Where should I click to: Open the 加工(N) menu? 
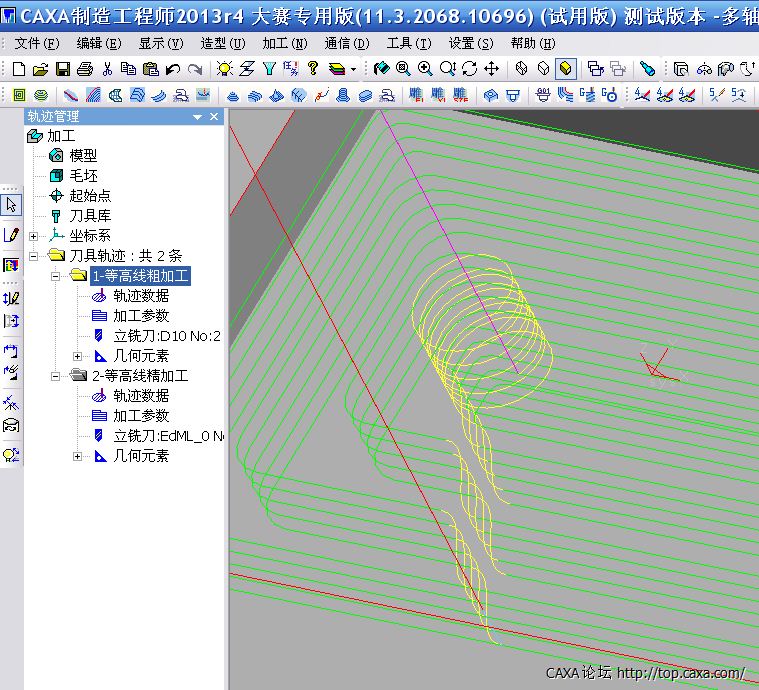(285, 43)
